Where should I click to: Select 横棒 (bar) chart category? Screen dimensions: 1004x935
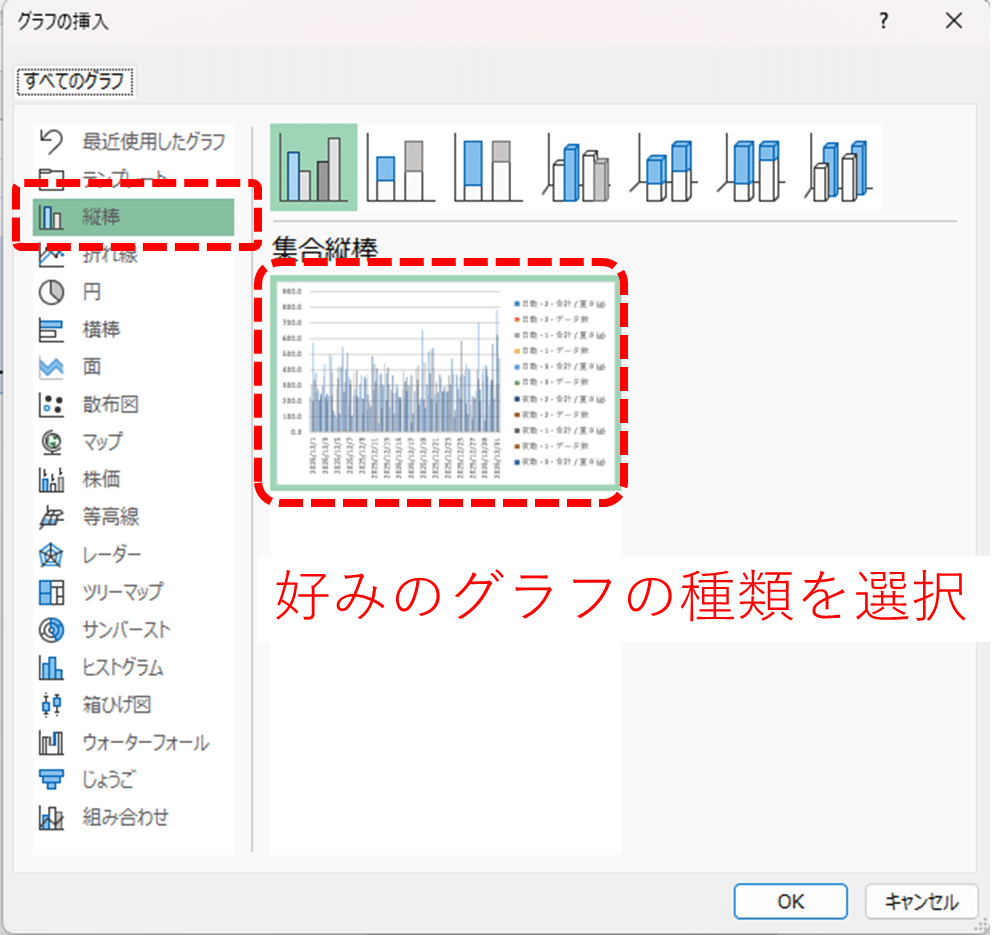(100, 330)
